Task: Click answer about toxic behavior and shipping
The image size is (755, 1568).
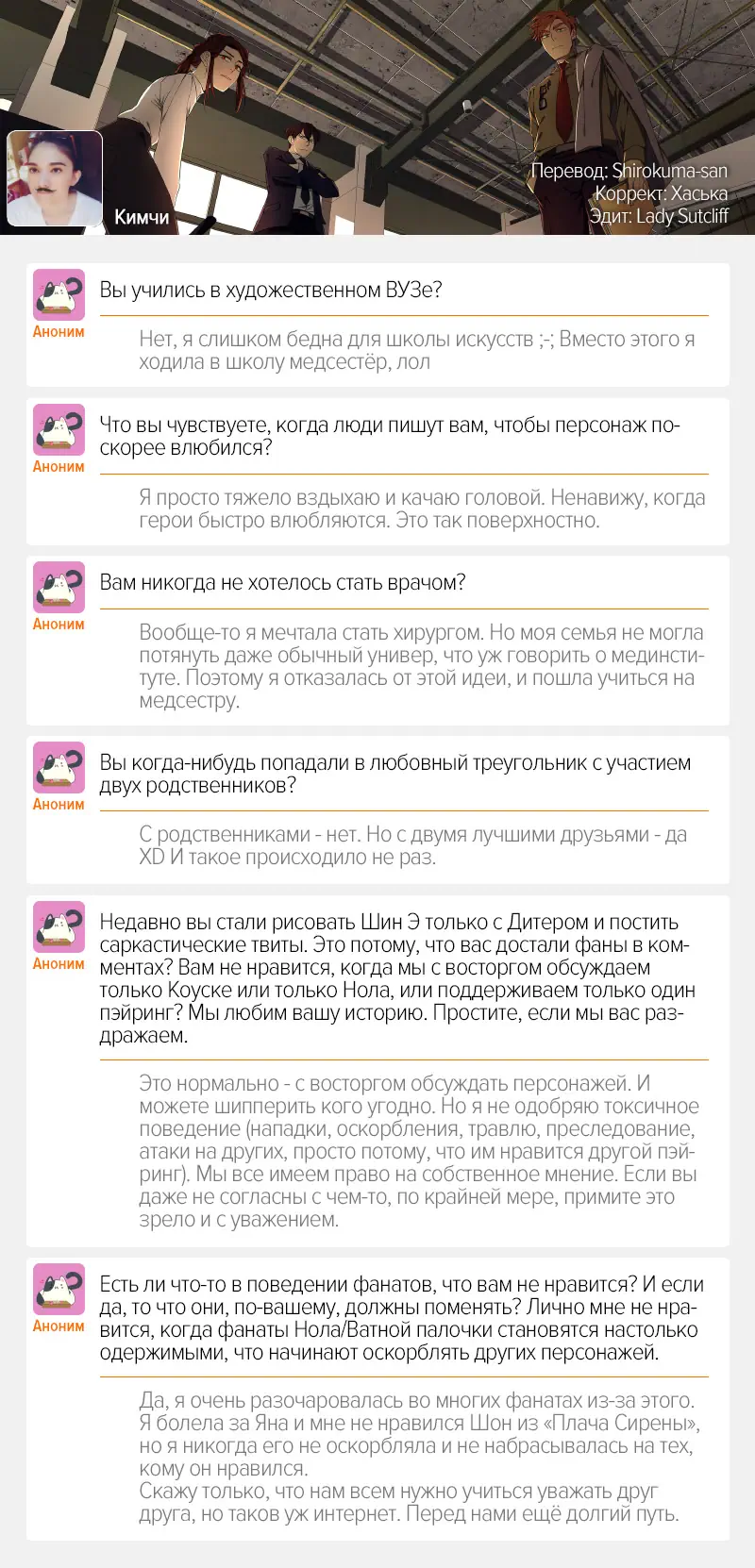Action: click(x=419, y=1151)
